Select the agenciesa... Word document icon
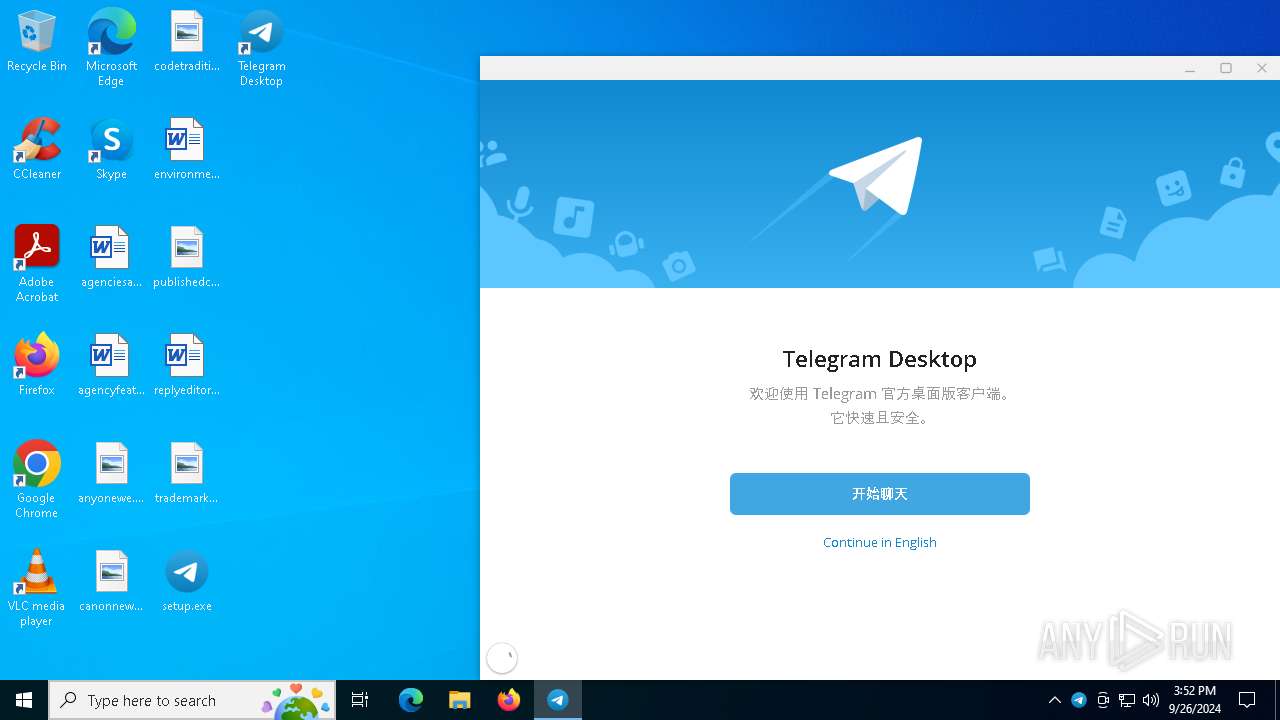This screenshot has height=720, width=1280. 111,258
